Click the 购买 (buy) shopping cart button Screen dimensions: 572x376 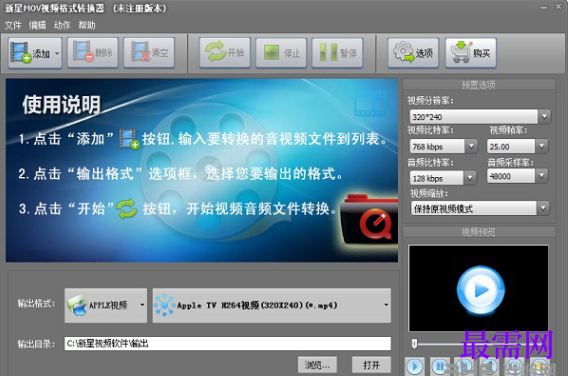coord(471,53)
